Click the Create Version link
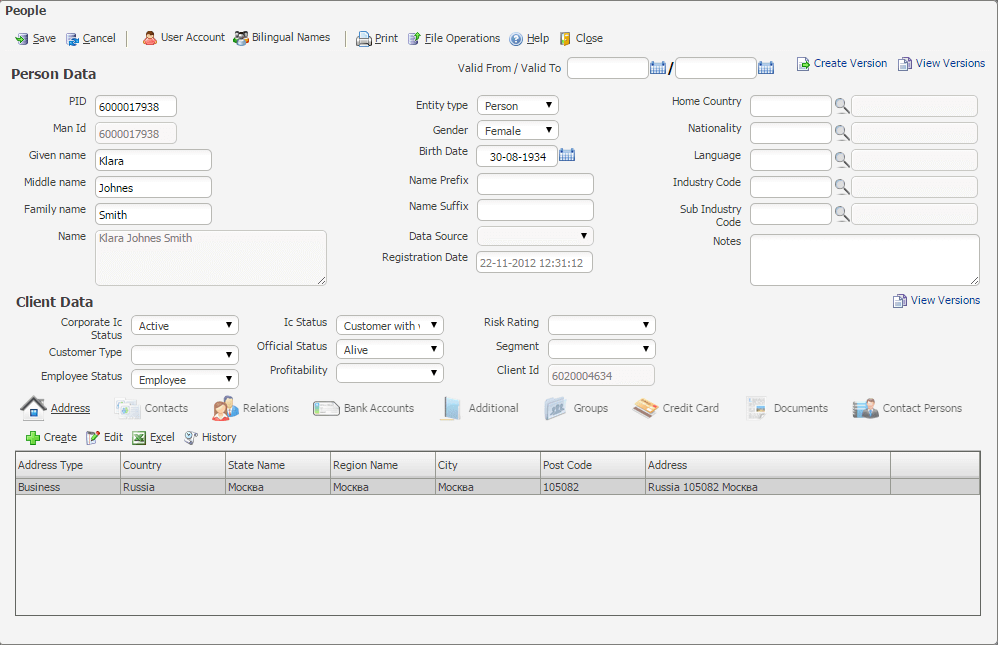Screen dimensions: 998x645 pyautogui.click(x=841, y=63)
